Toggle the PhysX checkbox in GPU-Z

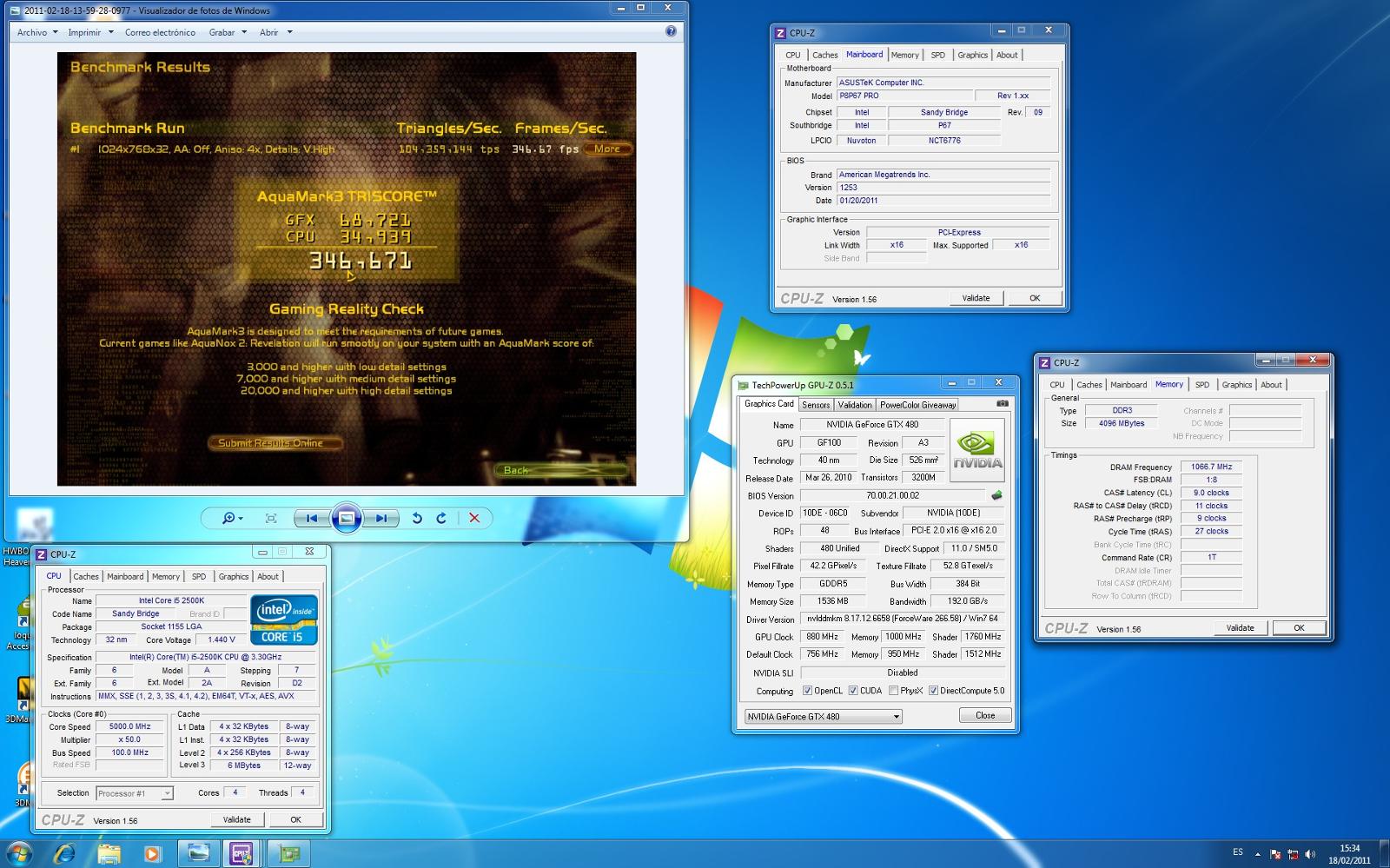(x=893, y=691)
